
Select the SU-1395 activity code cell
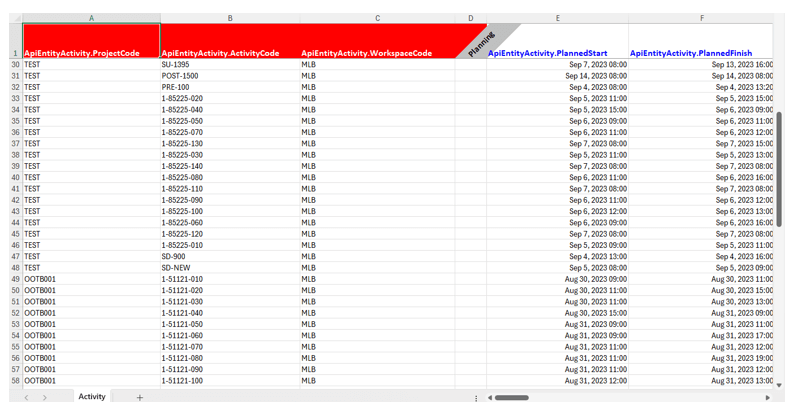click(230, 64)
